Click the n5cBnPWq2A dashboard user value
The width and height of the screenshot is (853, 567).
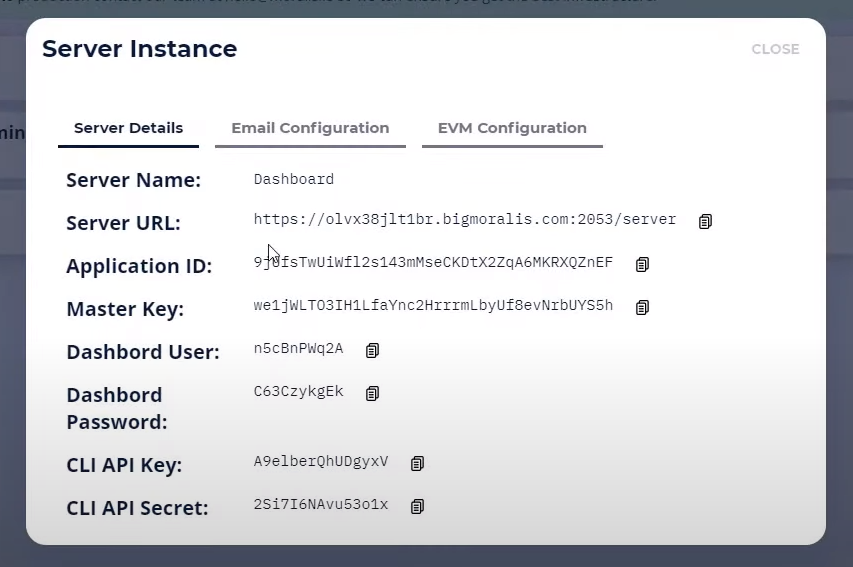point(298,348)
